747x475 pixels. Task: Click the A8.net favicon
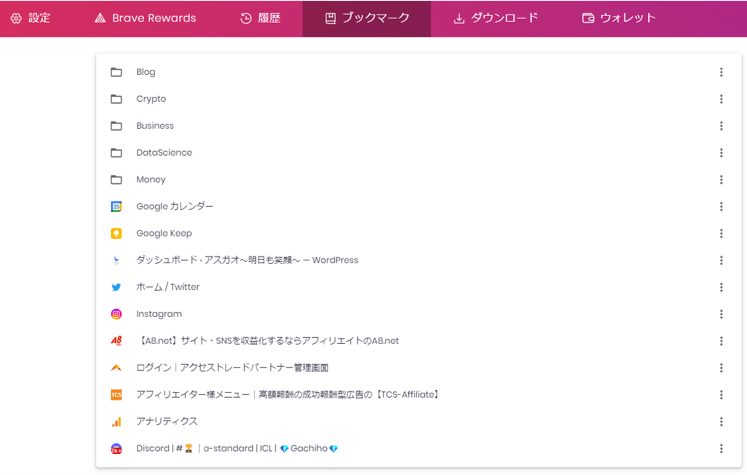point(116,341)
